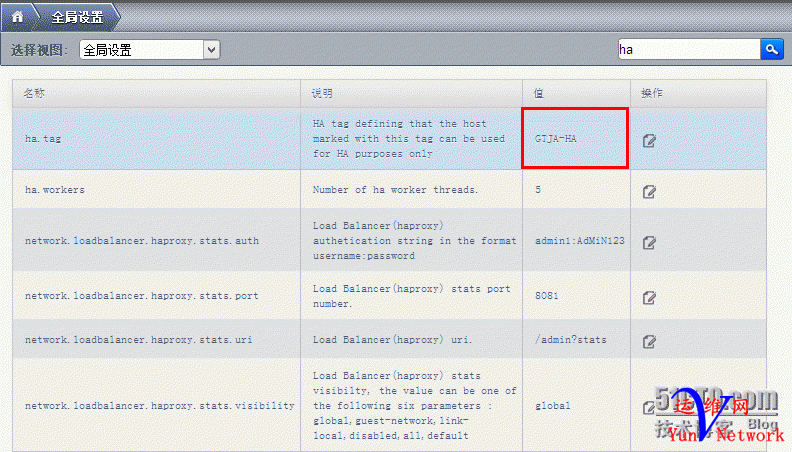This screenshot has height=452, width=792.
Task: Edit the ha.workers setting value
Action: click(x=649, y=192)
